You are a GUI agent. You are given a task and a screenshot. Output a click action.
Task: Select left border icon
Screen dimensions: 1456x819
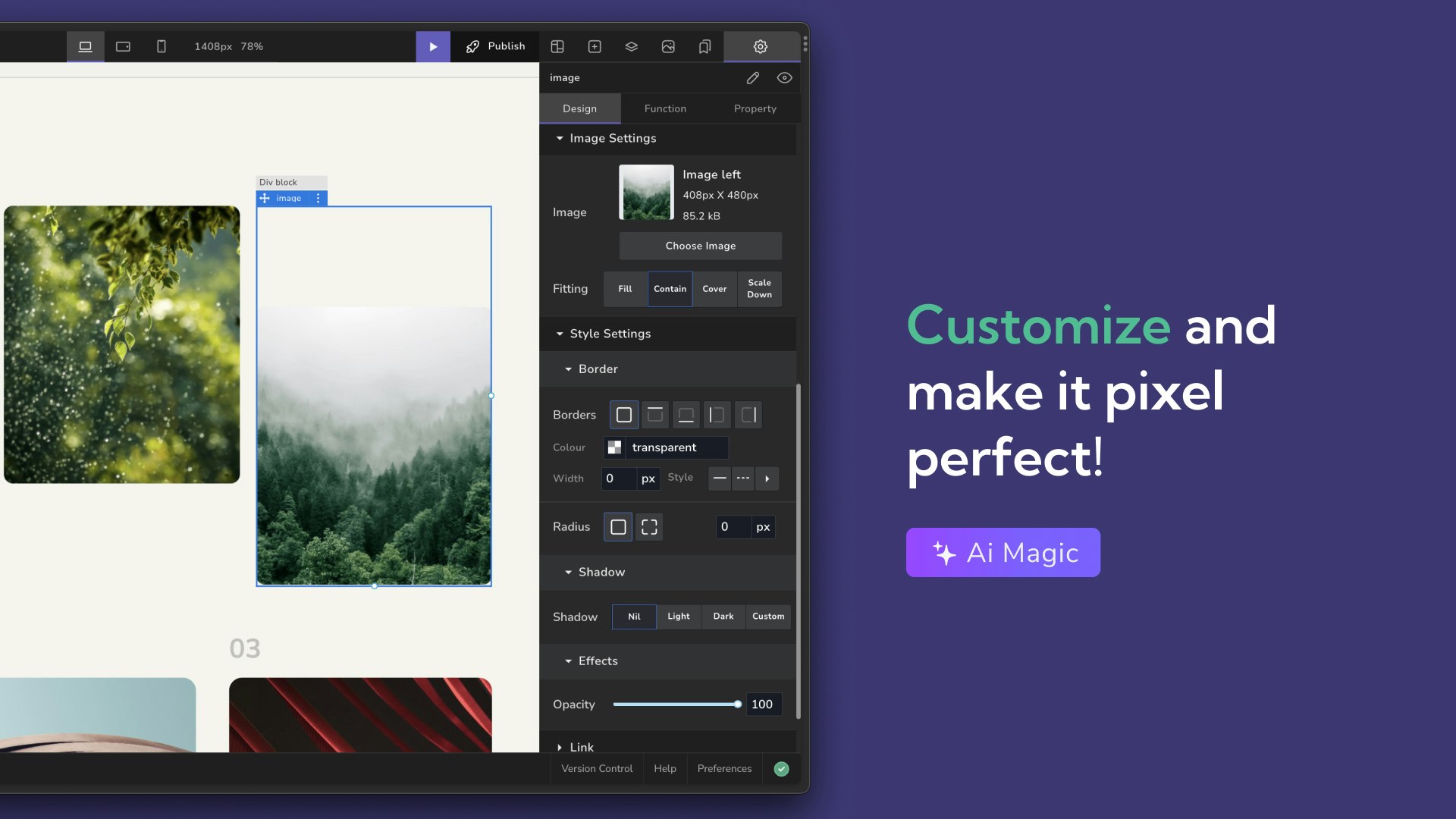(717, 415)
